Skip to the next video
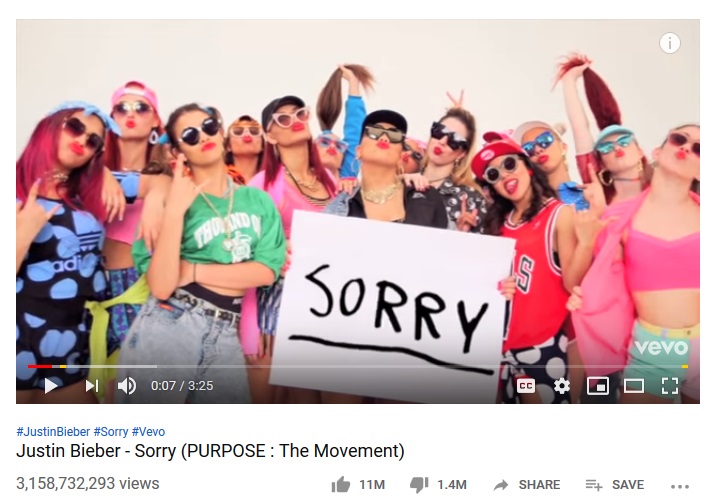 [92, 386]
